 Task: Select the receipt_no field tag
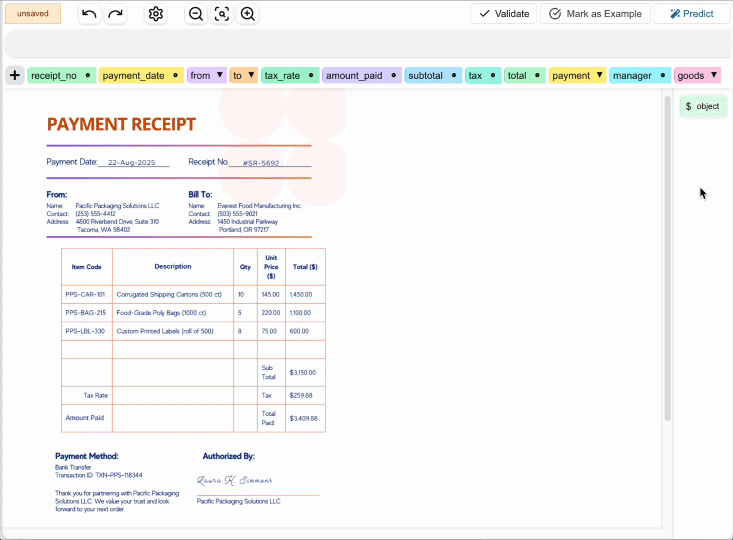tap(54, 75)
